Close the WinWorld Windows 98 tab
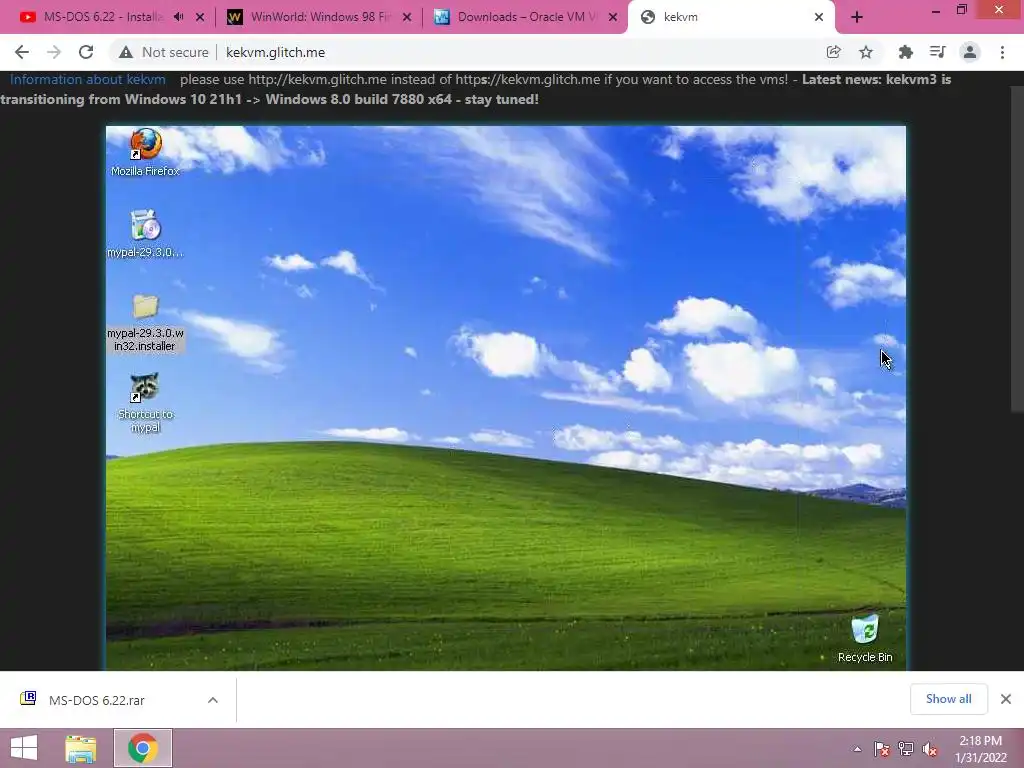 pos(407,17)
